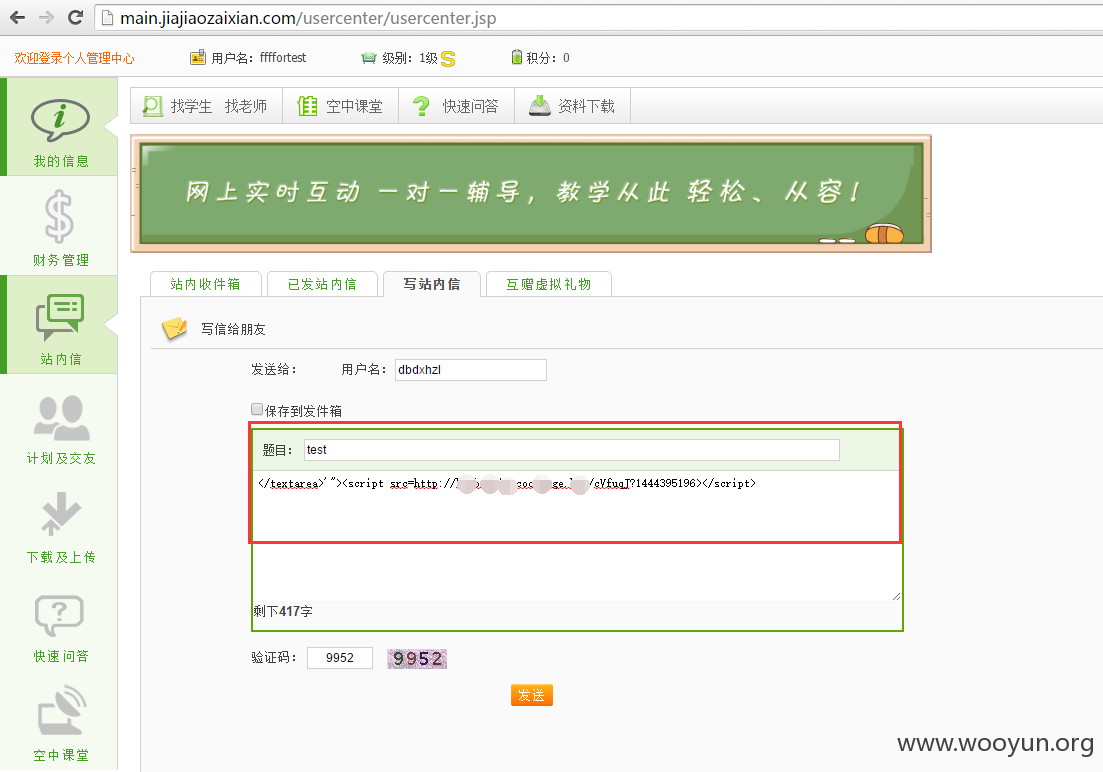The height and width of the screenshot is (772, 1103).
Task: Open the 找学生 link
Action: [x=191, y=106]
